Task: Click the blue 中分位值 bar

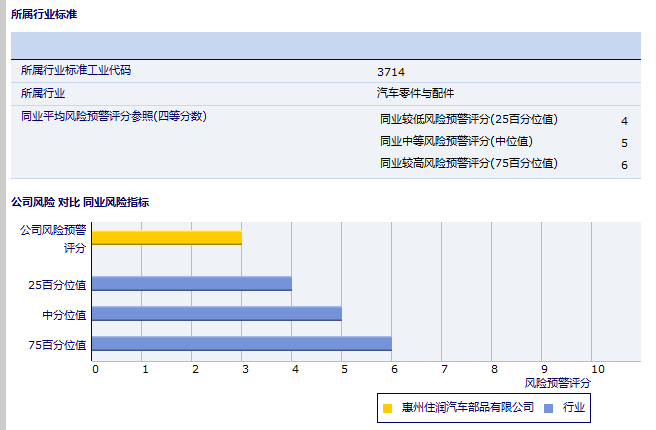Action: pyautogui.click(x=217, y=314)
